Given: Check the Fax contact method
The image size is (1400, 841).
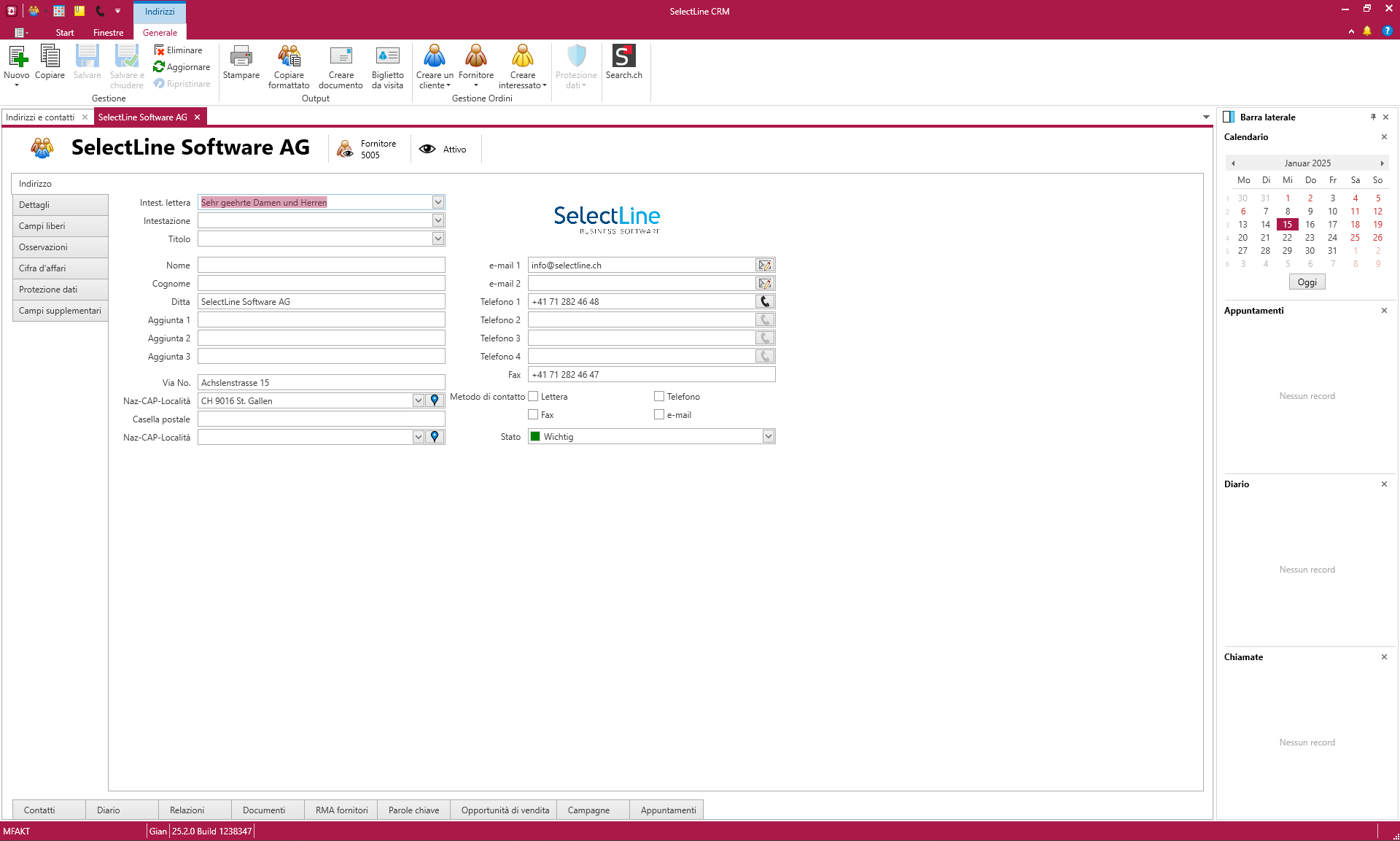Looking at the screenshot, I should tap(533, 414).
